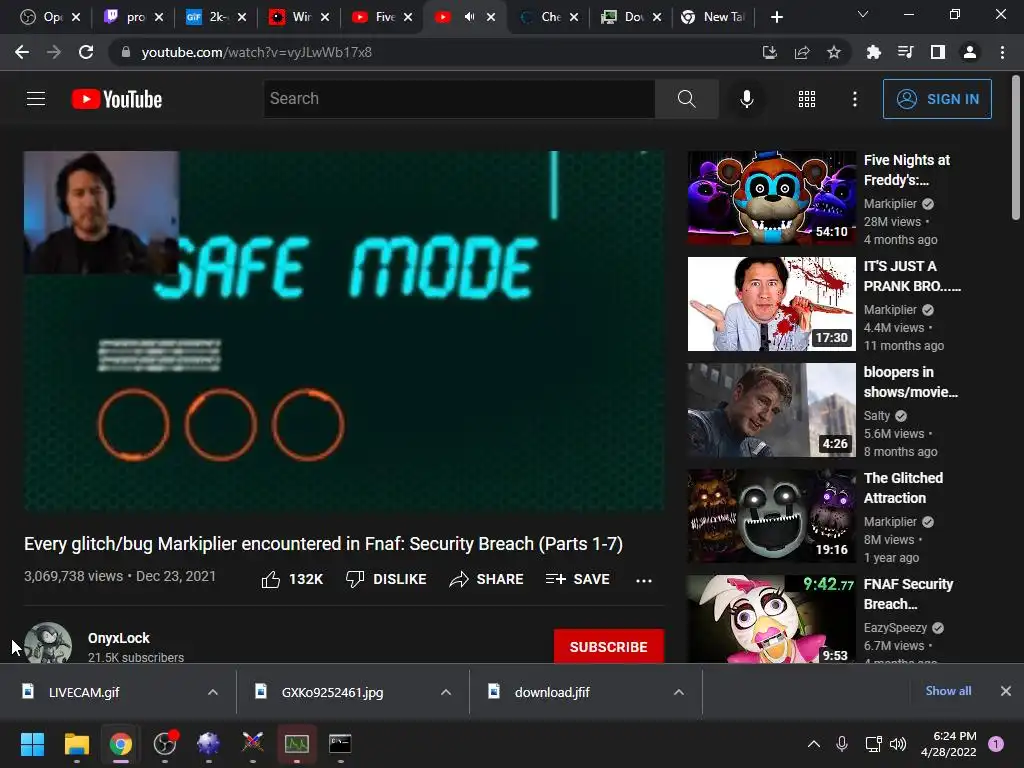Open LIVECAM.gif downloaded file
1024x768 pixels.
coord(84,692)
